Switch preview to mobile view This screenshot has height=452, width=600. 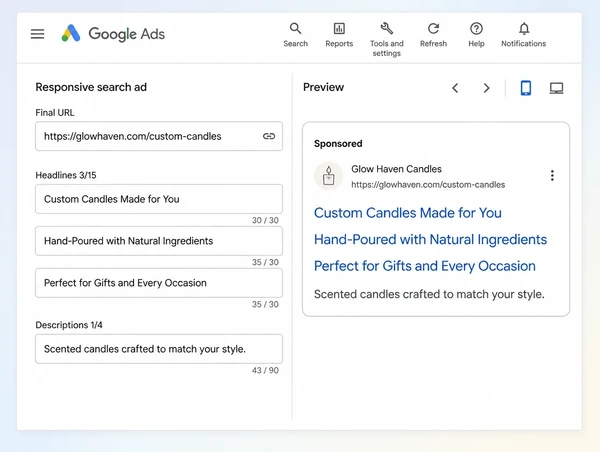click(526, 88)
